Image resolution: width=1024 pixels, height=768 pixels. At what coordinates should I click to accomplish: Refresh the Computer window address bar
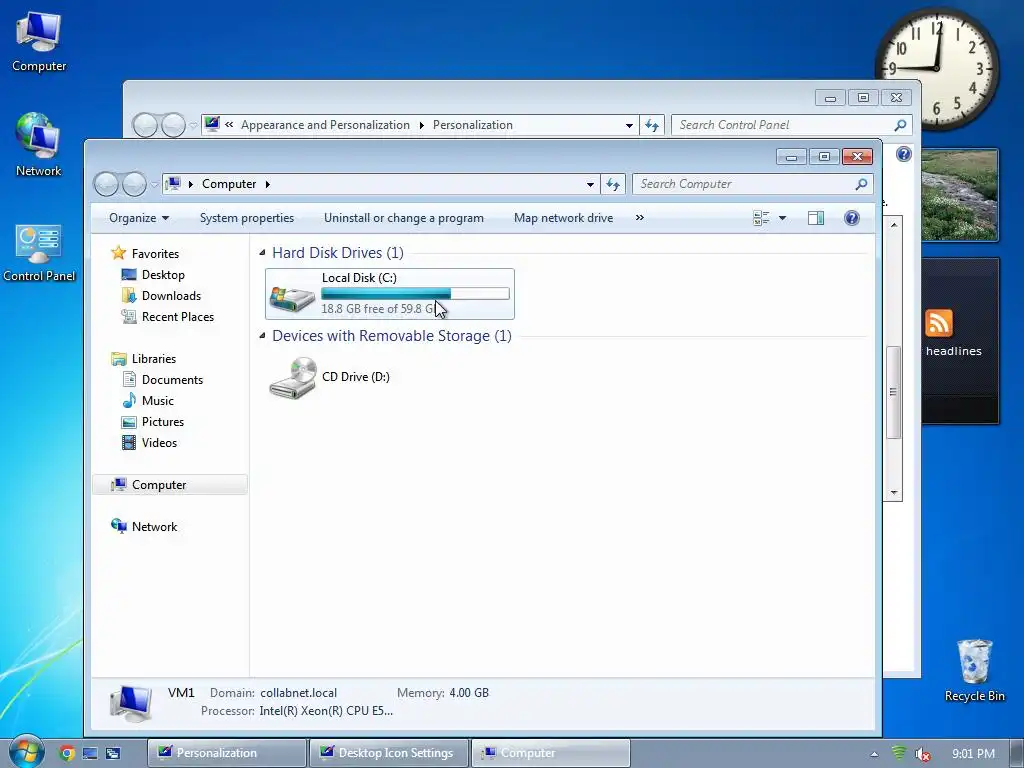point(613,184)
